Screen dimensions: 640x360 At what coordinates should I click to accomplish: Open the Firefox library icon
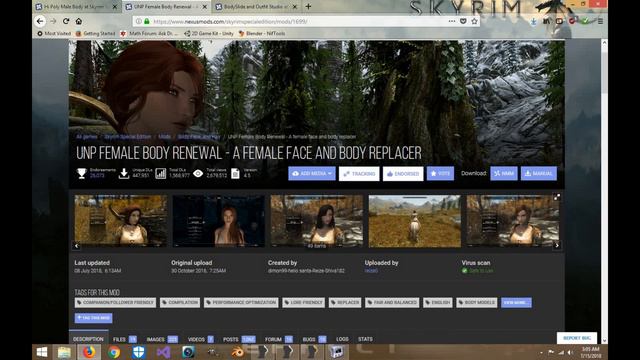(546, 21)
